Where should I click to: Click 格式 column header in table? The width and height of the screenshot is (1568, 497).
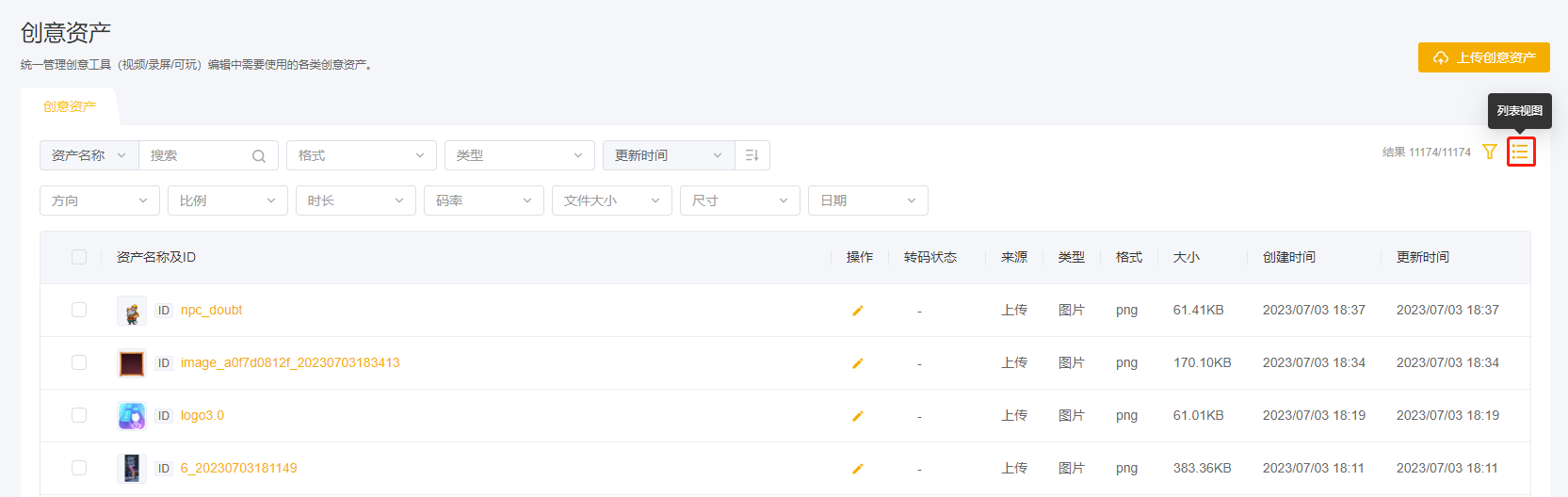[1129, 257]
